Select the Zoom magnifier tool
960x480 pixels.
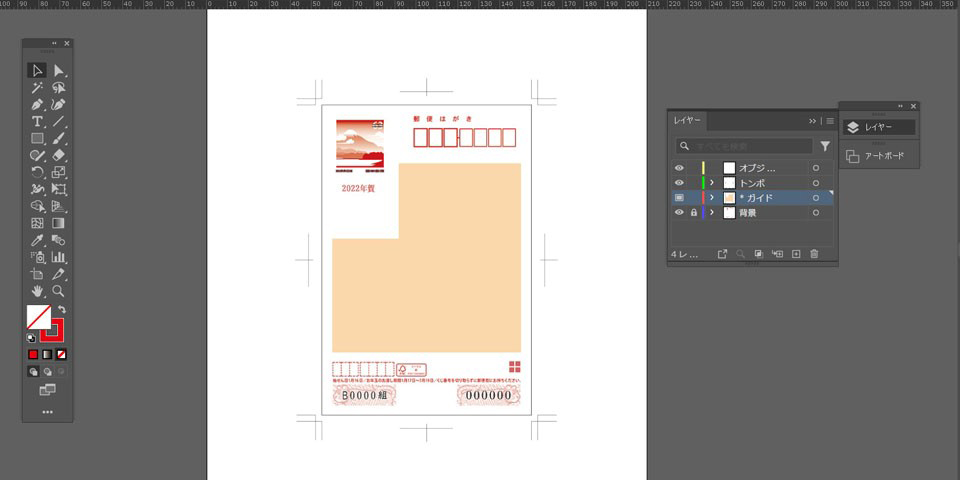[59, 291]
